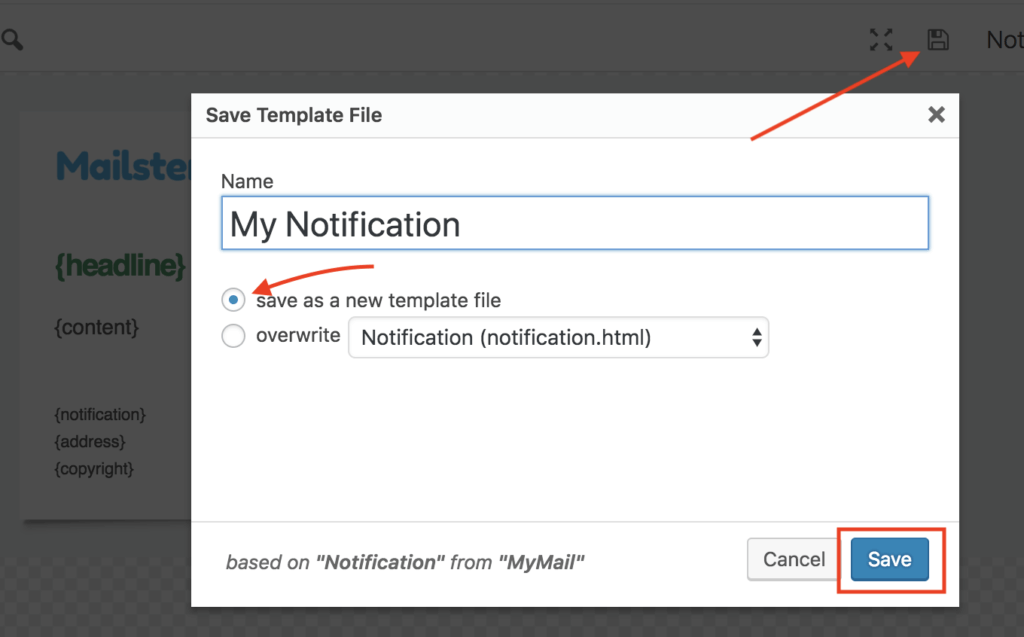Click the {address} footer tag
Image resolution: width=1024 pixels, height=637 pixels.
(x=90, y=441)
